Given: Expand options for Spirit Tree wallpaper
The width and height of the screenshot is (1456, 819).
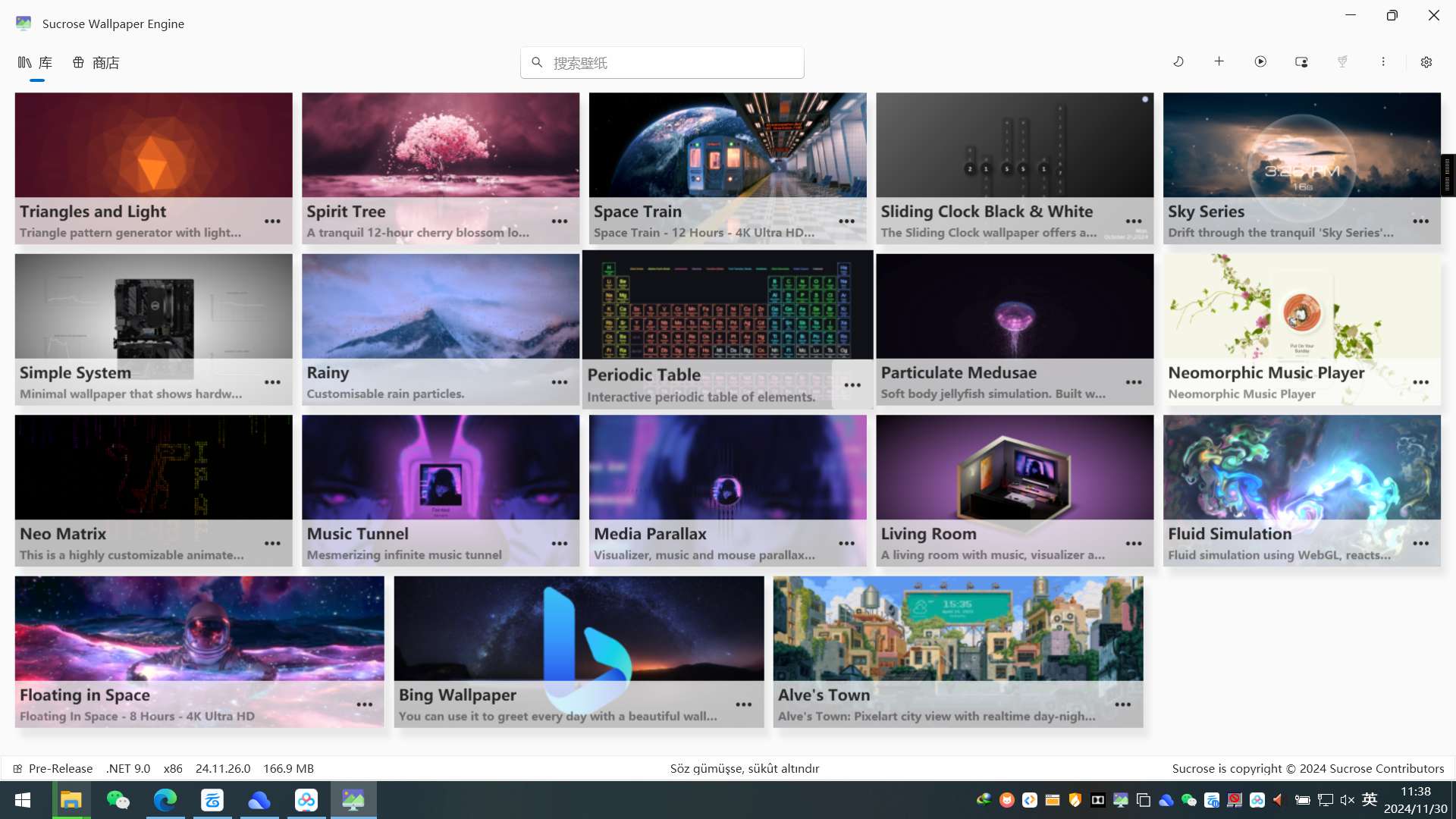Looking at the screenshot, I should pos(558,221).
